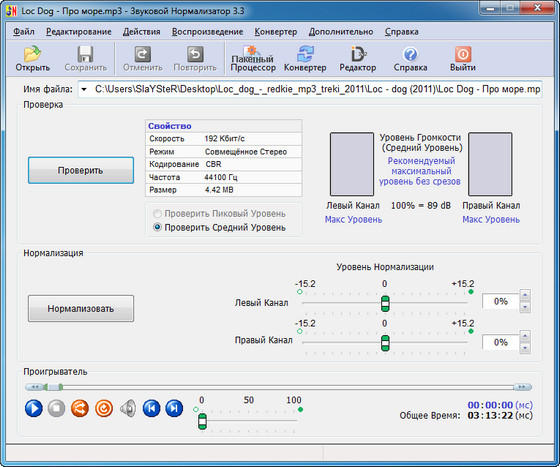
Task: Click the Справка help icon in toolbar
Action: tap(410, 59)
